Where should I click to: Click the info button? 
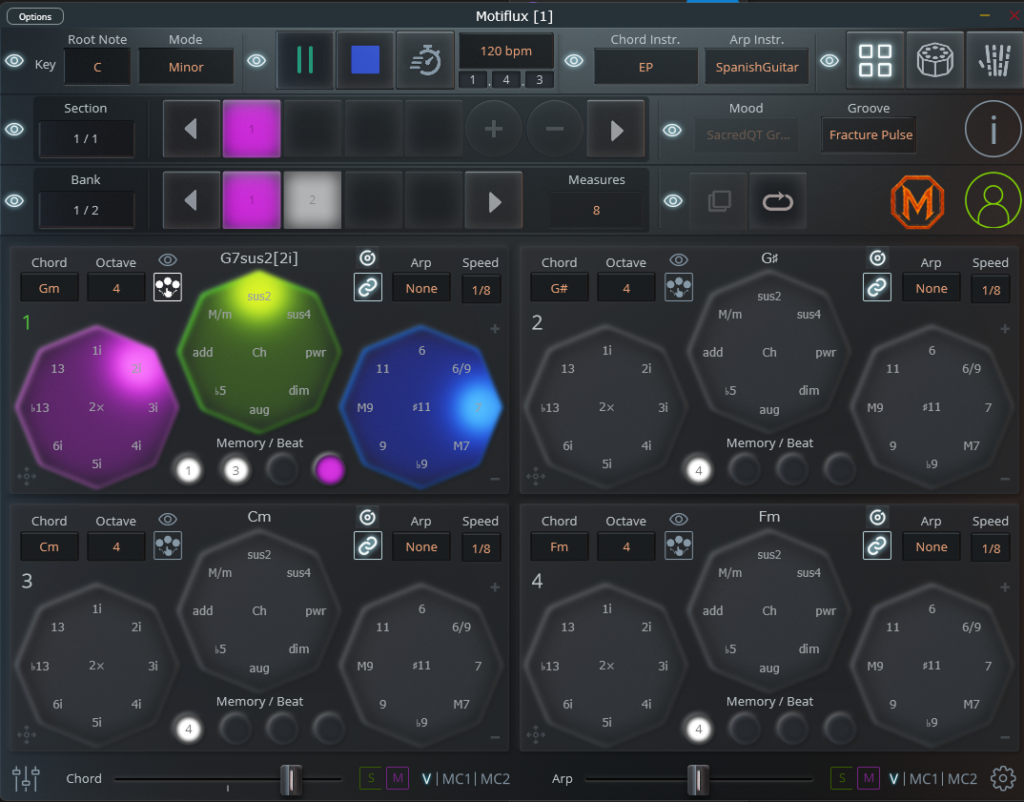pyautogui.click(x=993, y=129)
